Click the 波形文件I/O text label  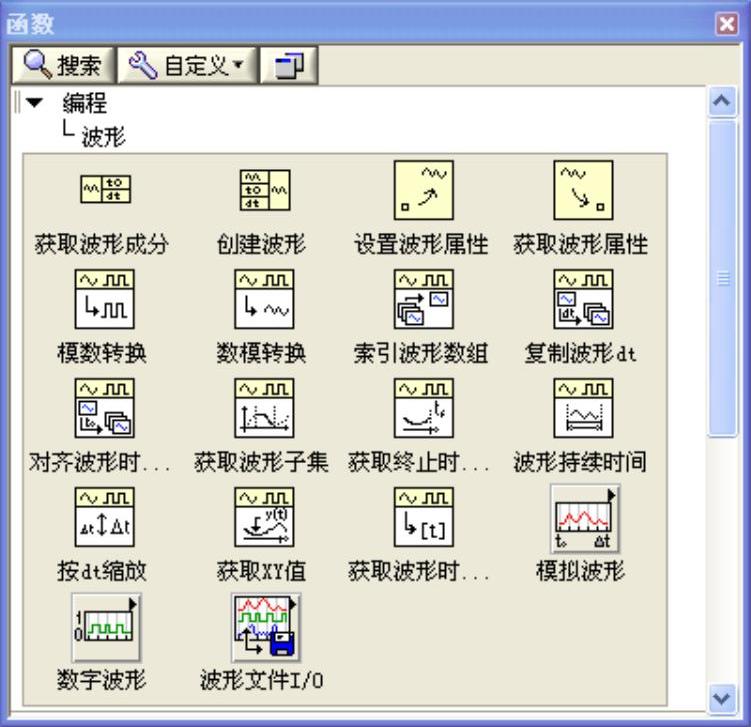[262, 680]
